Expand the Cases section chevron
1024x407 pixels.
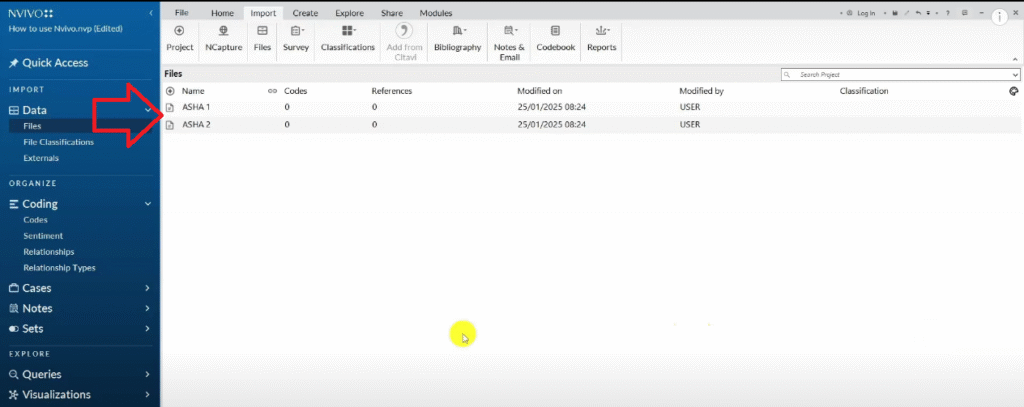pos(148,288)
